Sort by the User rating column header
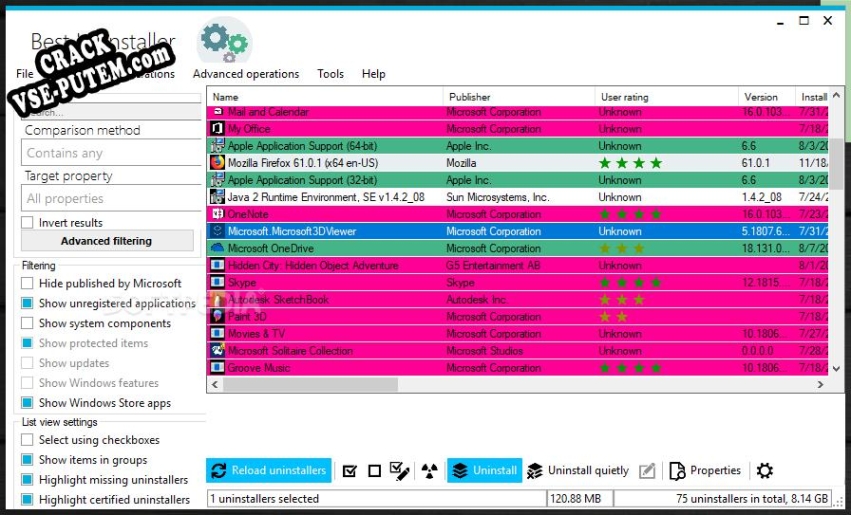The height and width of the screenshot is (515, 851). [666, 97]
